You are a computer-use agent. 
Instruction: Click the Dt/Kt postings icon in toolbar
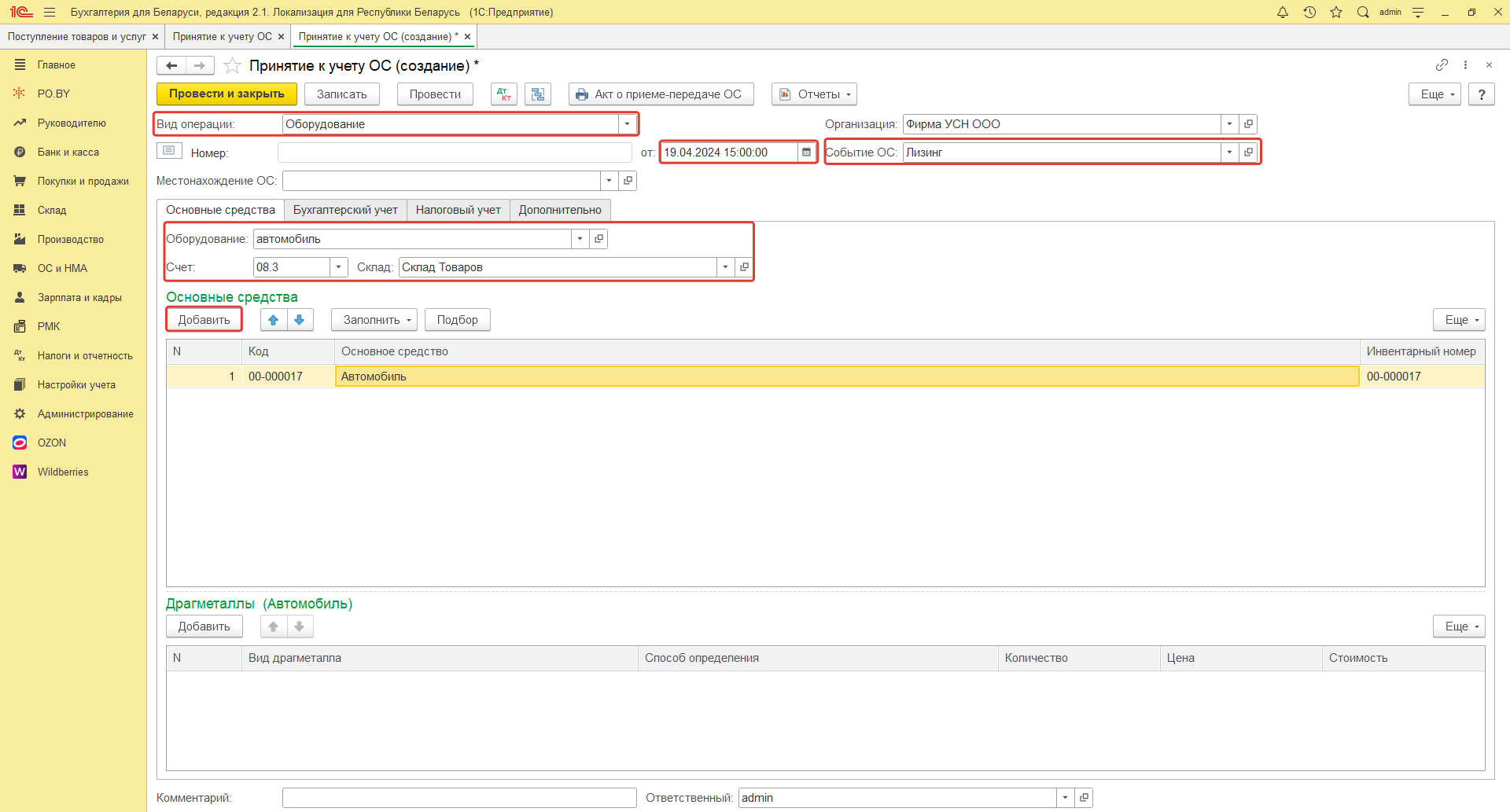[503, 94]
